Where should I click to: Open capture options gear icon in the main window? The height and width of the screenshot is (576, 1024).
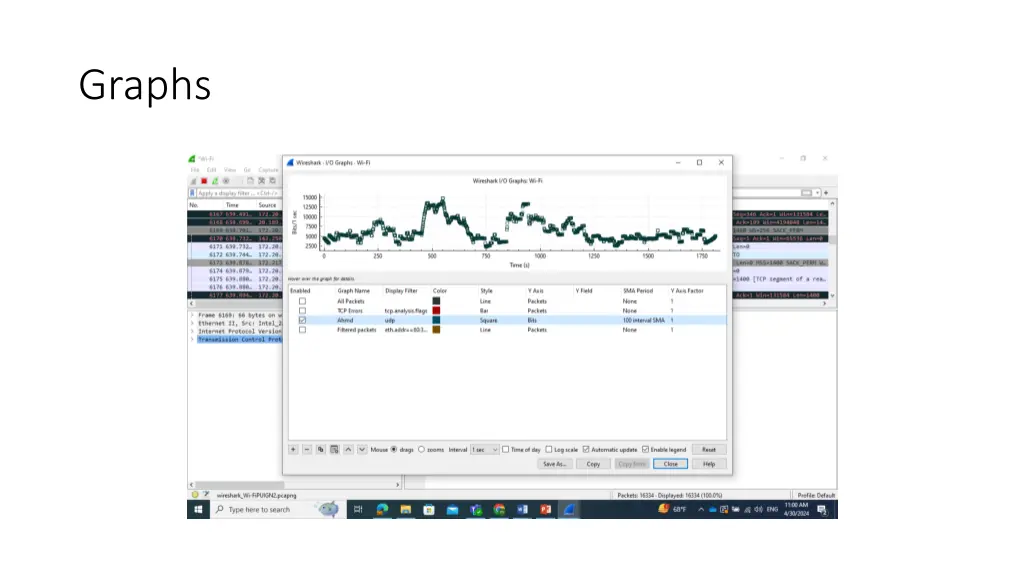click(226, 181)
